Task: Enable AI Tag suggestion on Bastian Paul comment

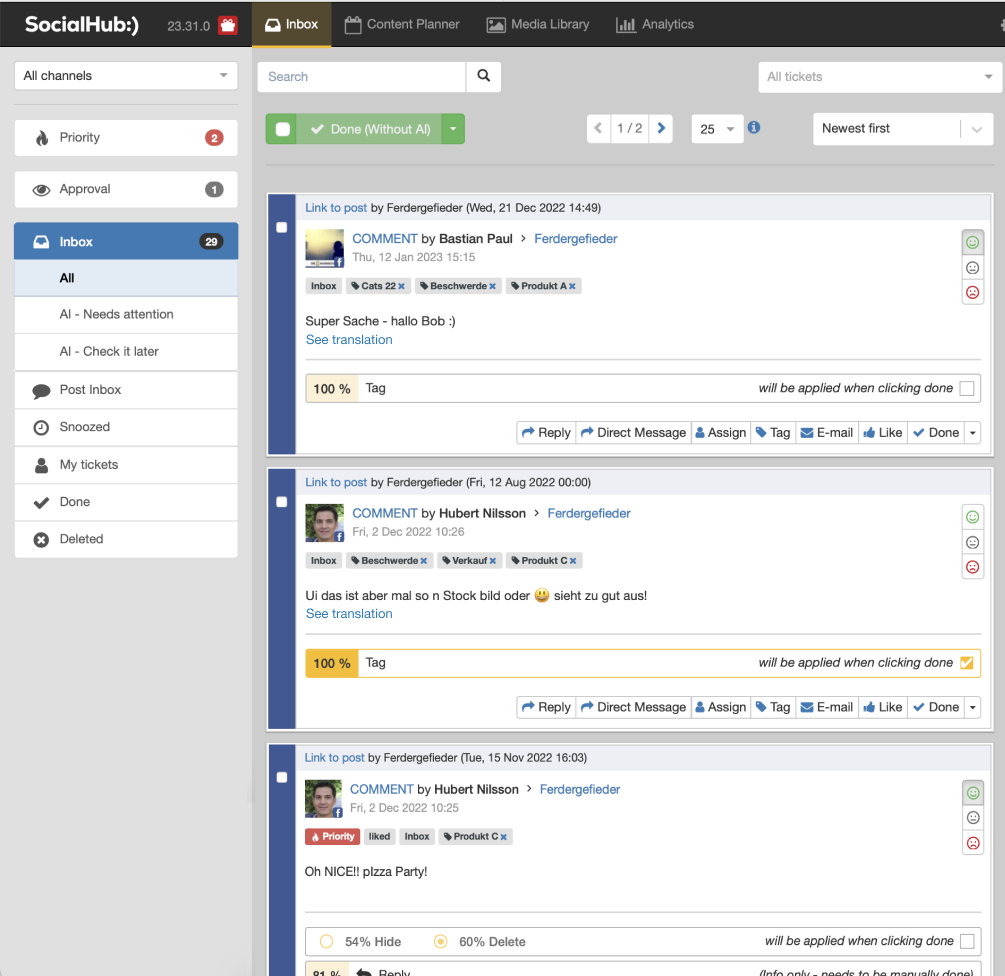Action: click(x=967, y=388)
